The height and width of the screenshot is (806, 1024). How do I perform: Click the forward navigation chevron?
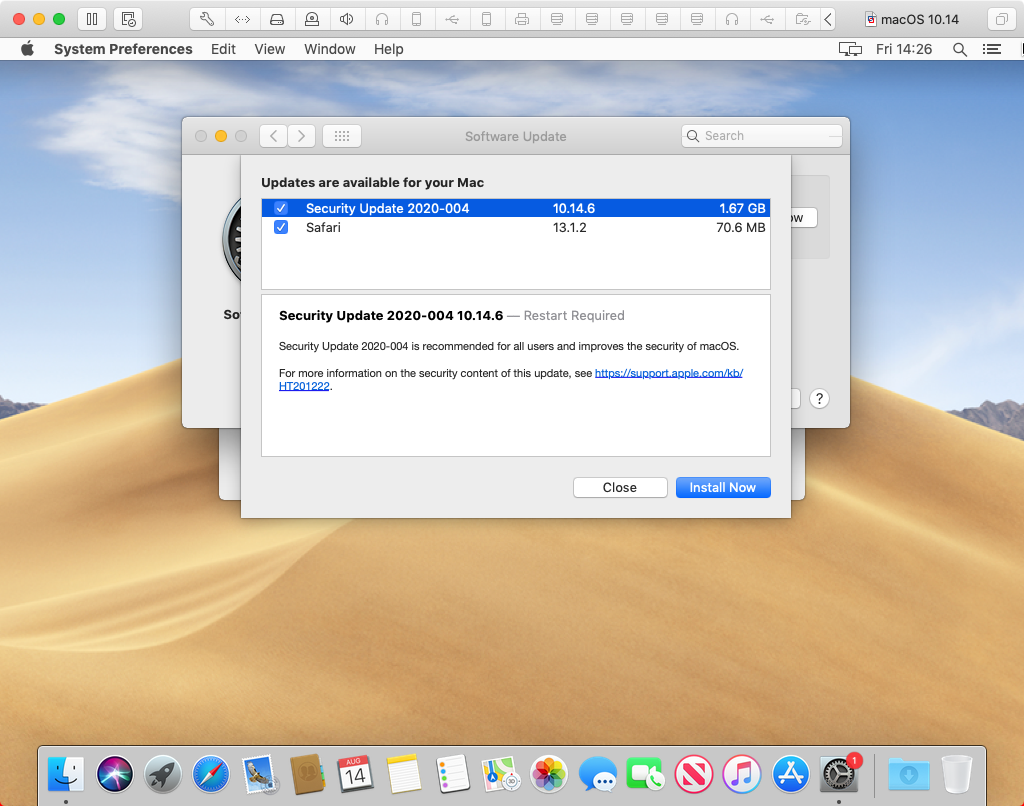pos(301,135)
